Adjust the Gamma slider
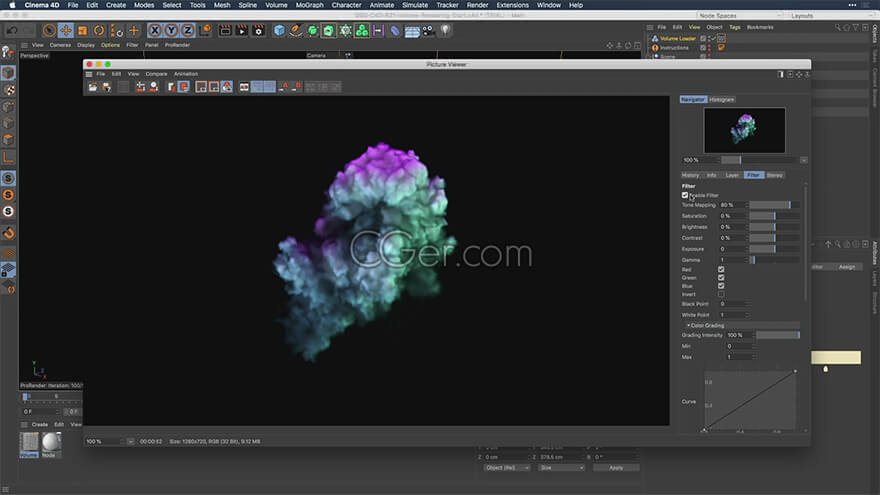 pyautogui.click(x=774, y=260)
